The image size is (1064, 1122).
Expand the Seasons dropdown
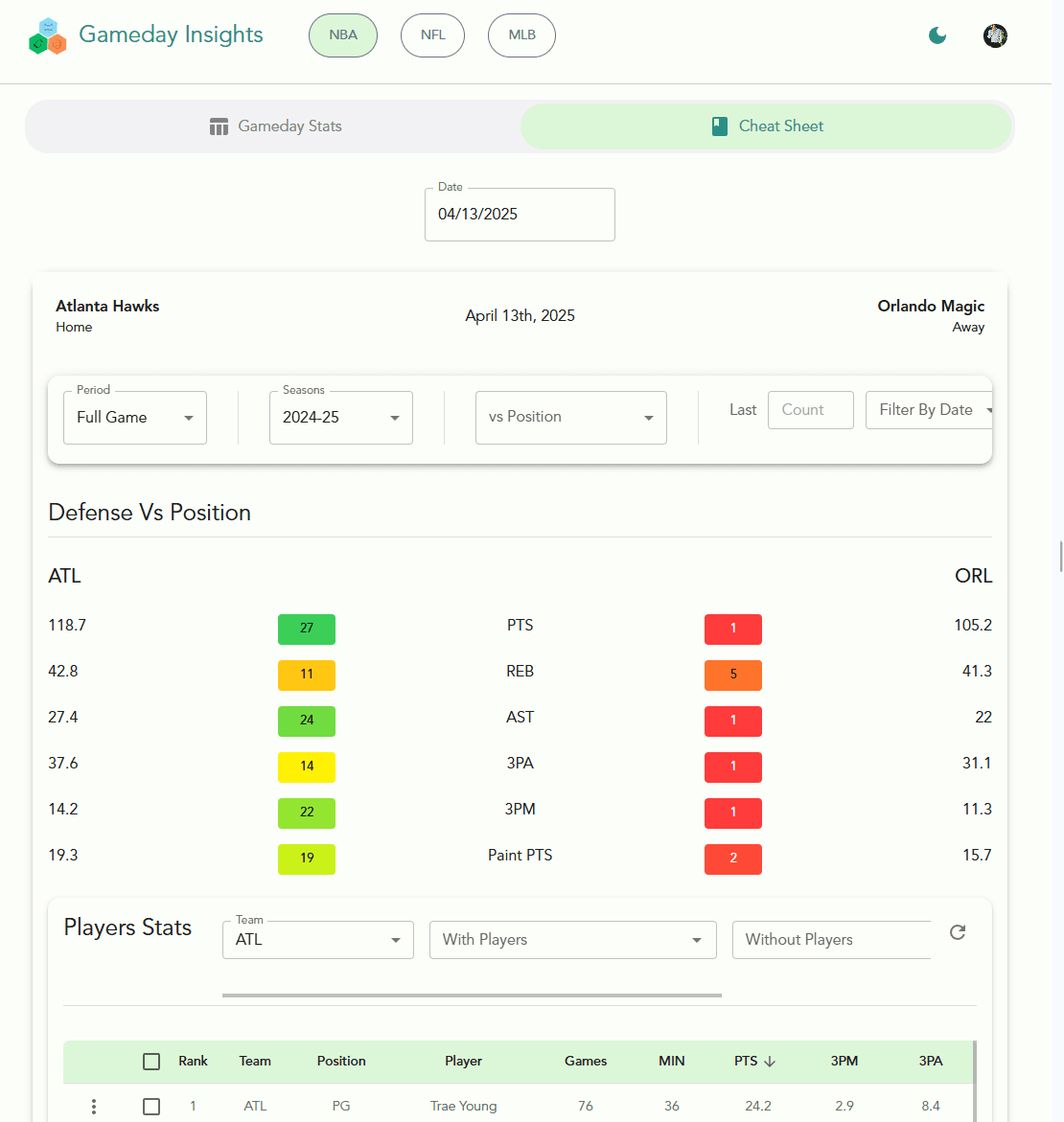tap(340, 417)
